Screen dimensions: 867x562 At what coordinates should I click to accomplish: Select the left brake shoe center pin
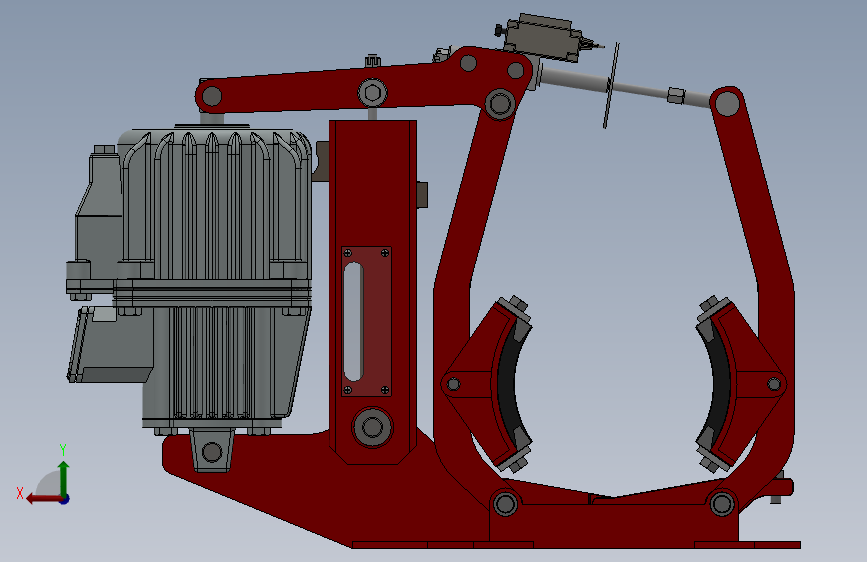[453, 384]
